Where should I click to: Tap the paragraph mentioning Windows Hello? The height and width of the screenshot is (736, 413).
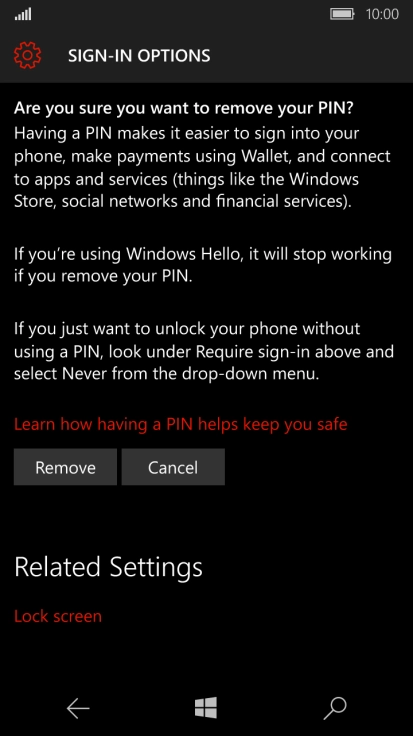tap(203, 265)
